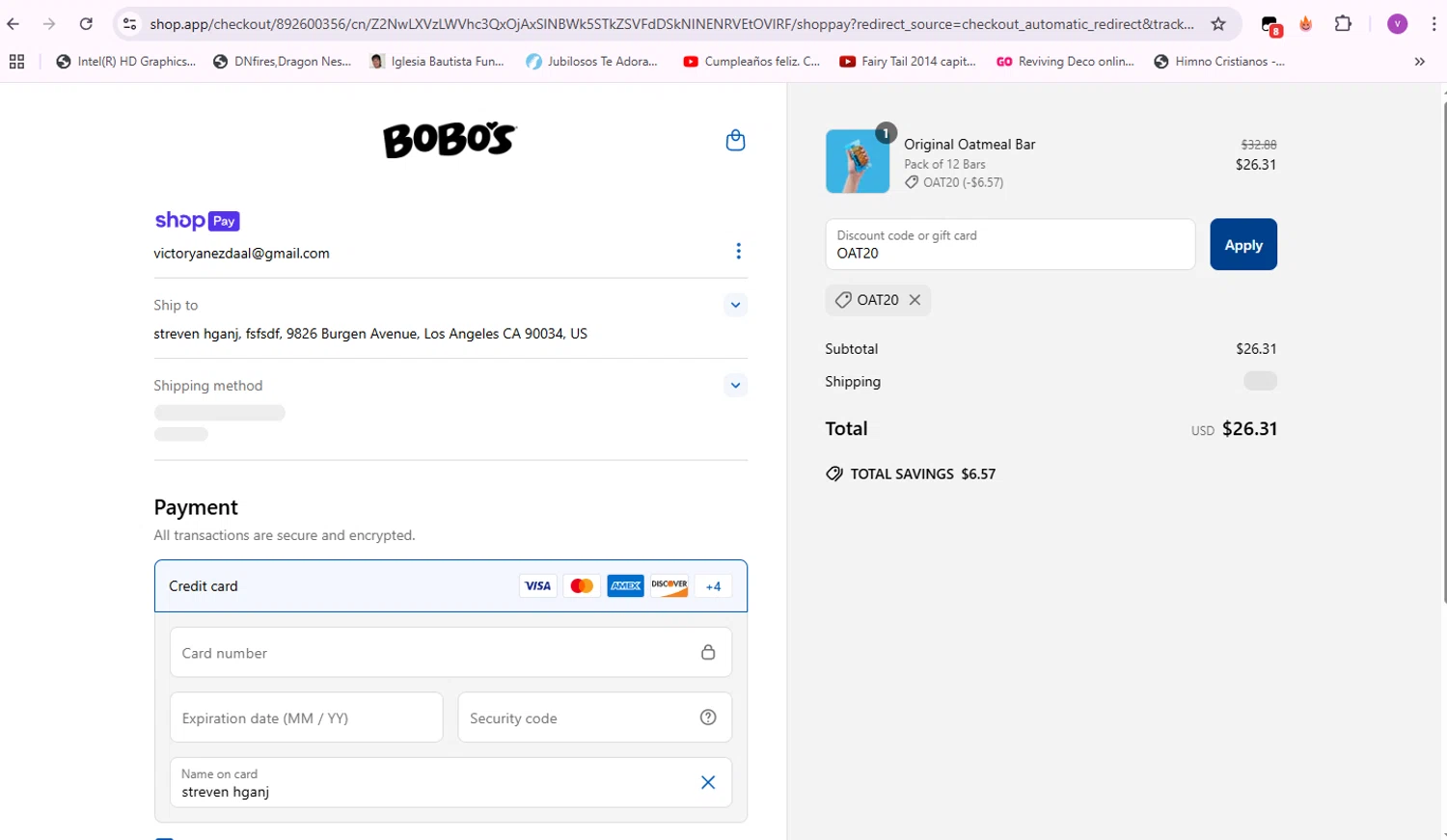The height and width of the screenshot is (840, 1447).
Task: Expand the Ship to section chevron
Action: coord(735,305)
